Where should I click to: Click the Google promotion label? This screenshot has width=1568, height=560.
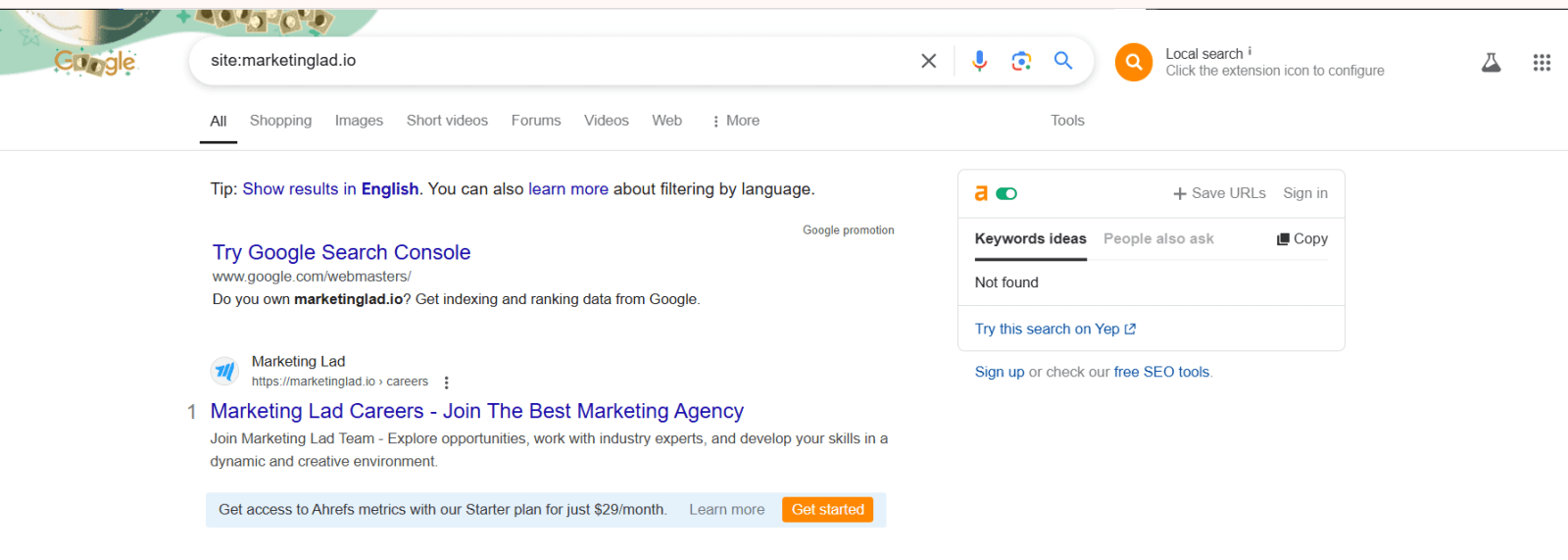[848, 230]
